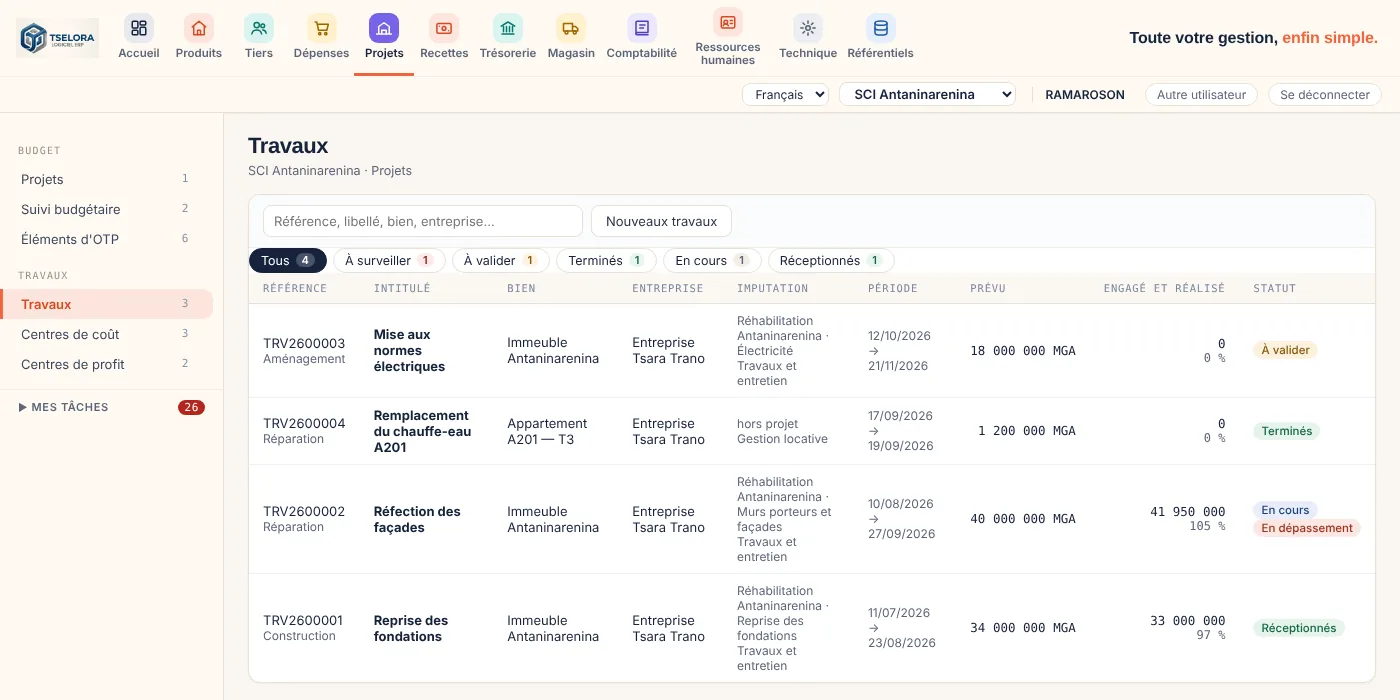Screen dimensions: 1400x700
Task: Click the Nouveaux travaux button
Action: pyautogui.click(x=662, y=221)
